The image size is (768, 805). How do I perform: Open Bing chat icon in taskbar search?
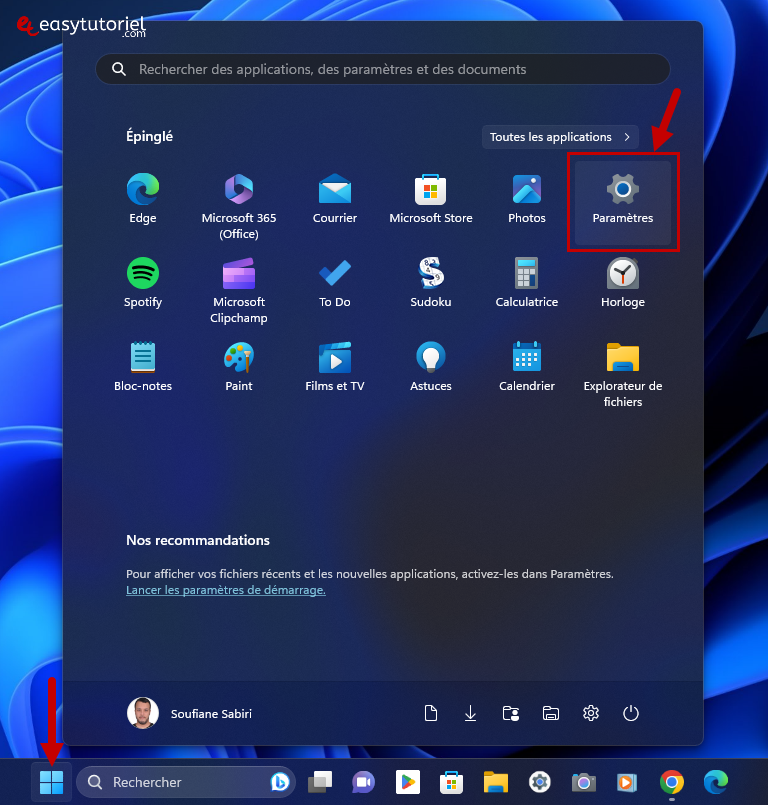[x=279, y=782]
